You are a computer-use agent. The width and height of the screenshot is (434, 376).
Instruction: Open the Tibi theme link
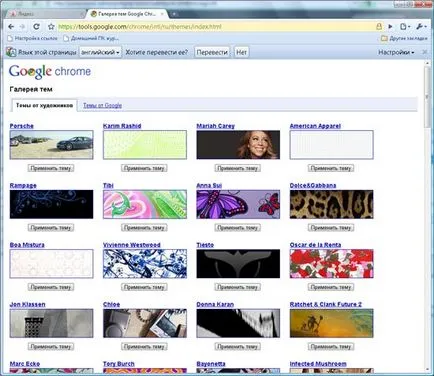click(108, 185)
